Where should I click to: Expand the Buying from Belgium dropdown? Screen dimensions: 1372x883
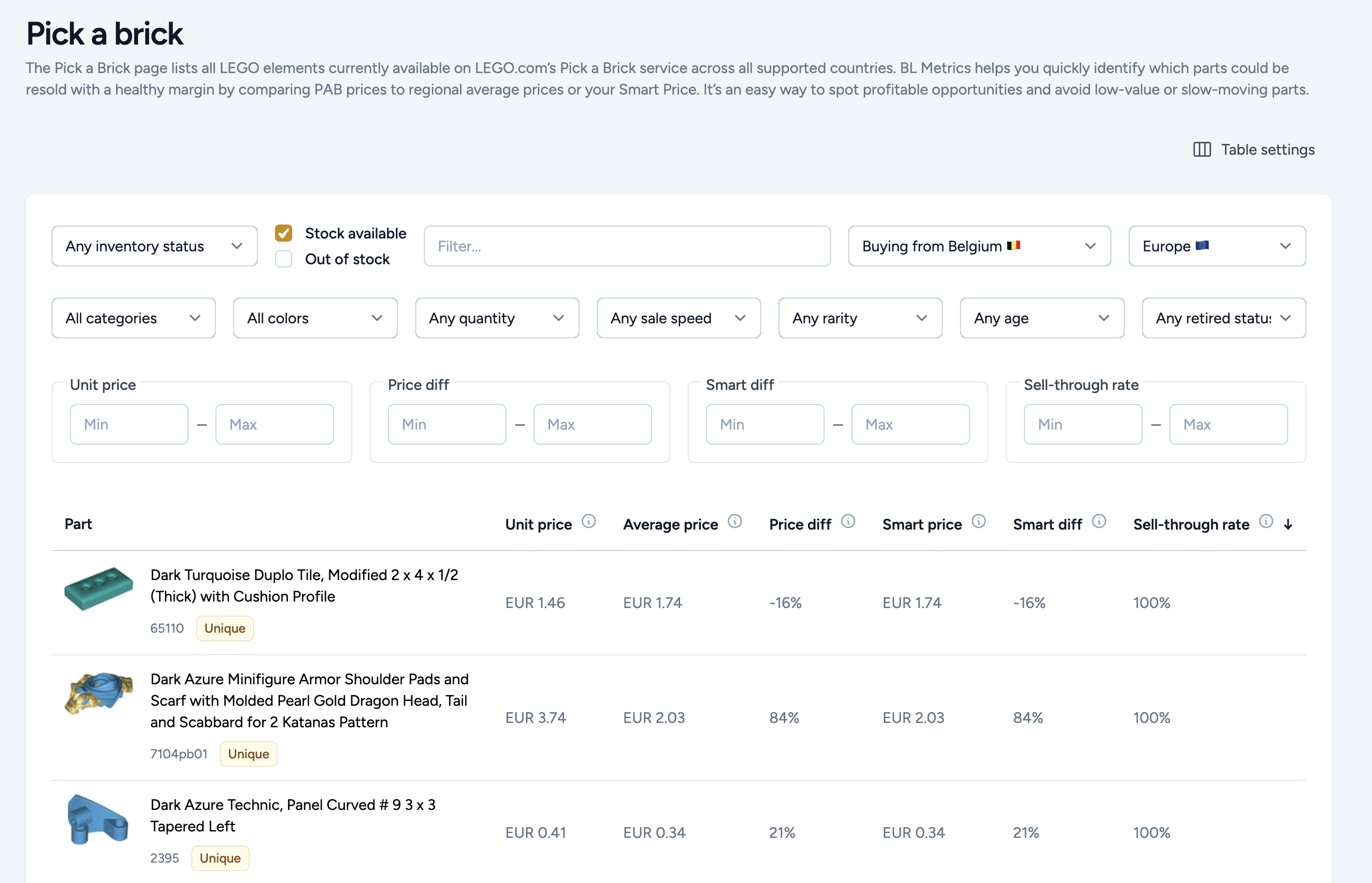pos(979,246)
